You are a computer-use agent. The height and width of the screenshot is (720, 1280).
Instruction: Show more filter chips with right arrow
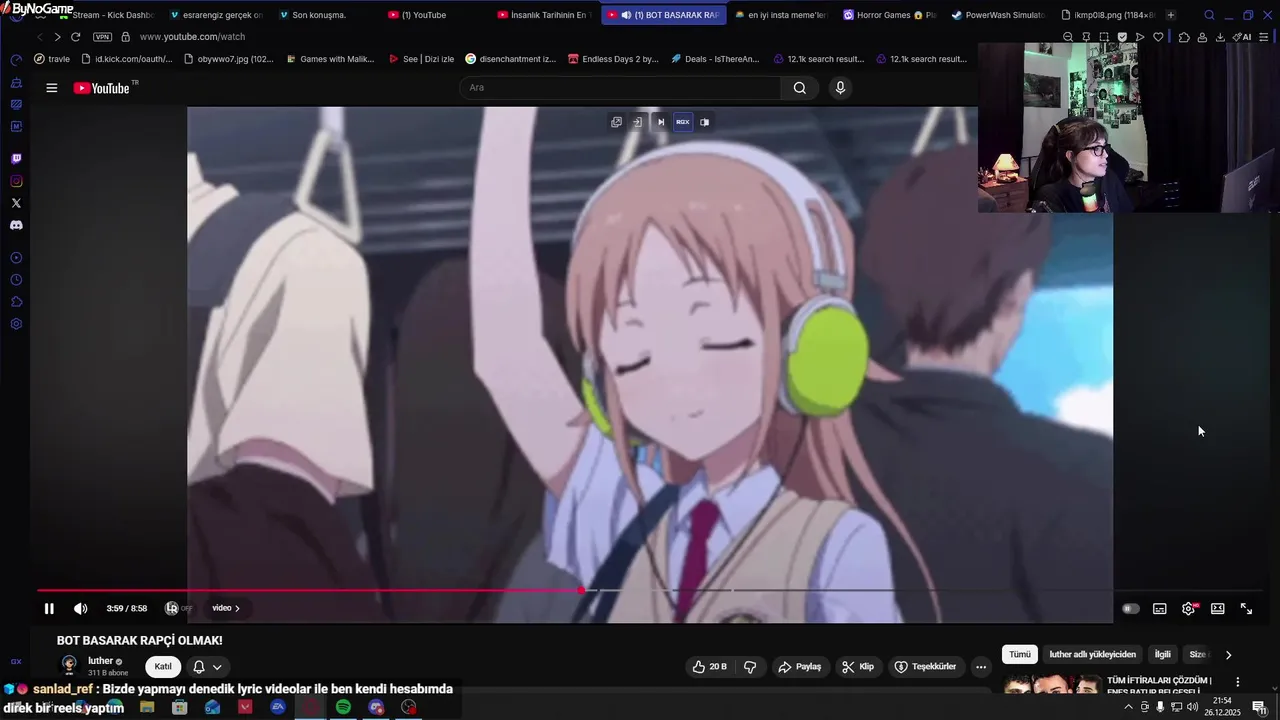point(1228,655)
